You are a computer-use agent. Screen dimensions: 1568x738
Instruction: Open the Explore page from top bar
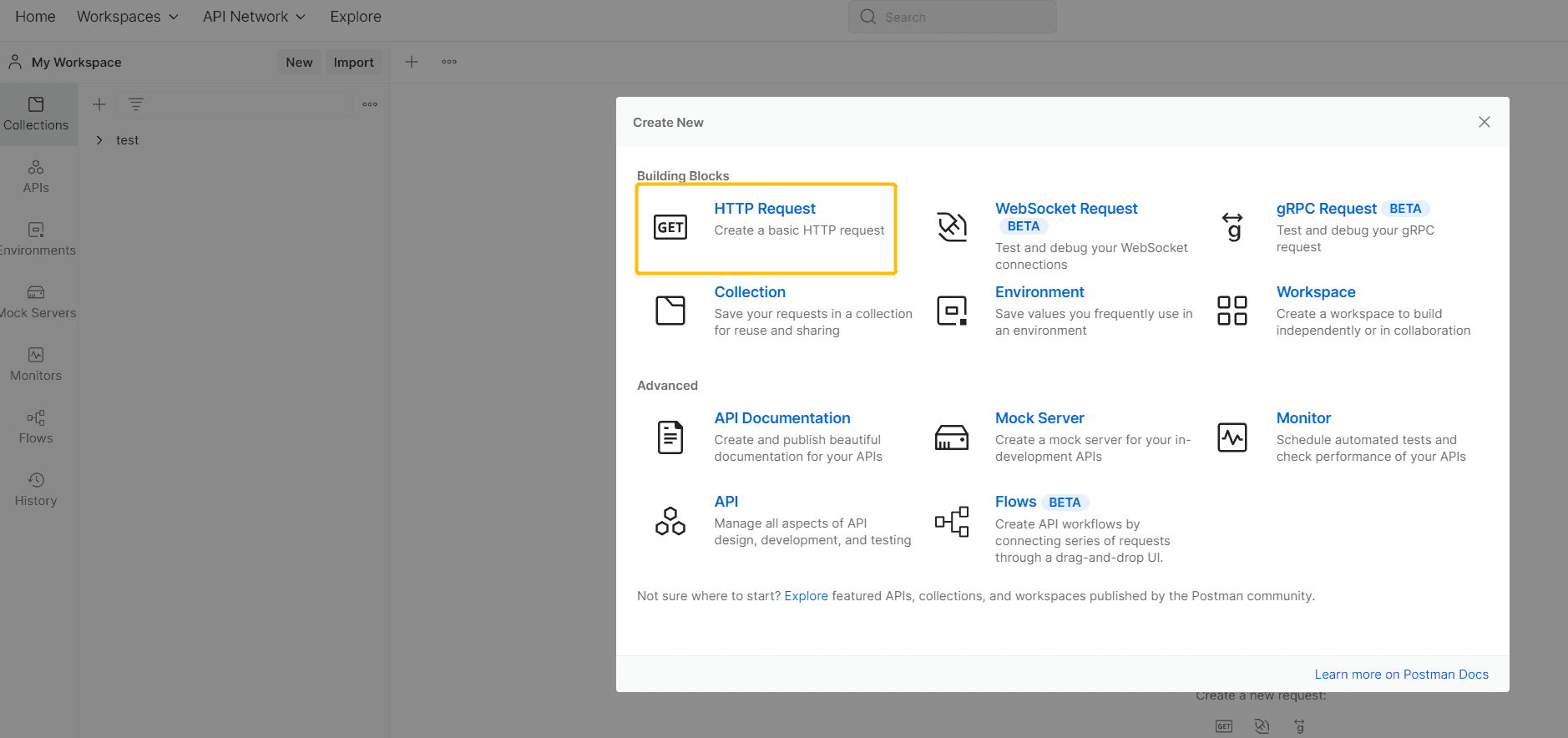click(x=356, y=17)
